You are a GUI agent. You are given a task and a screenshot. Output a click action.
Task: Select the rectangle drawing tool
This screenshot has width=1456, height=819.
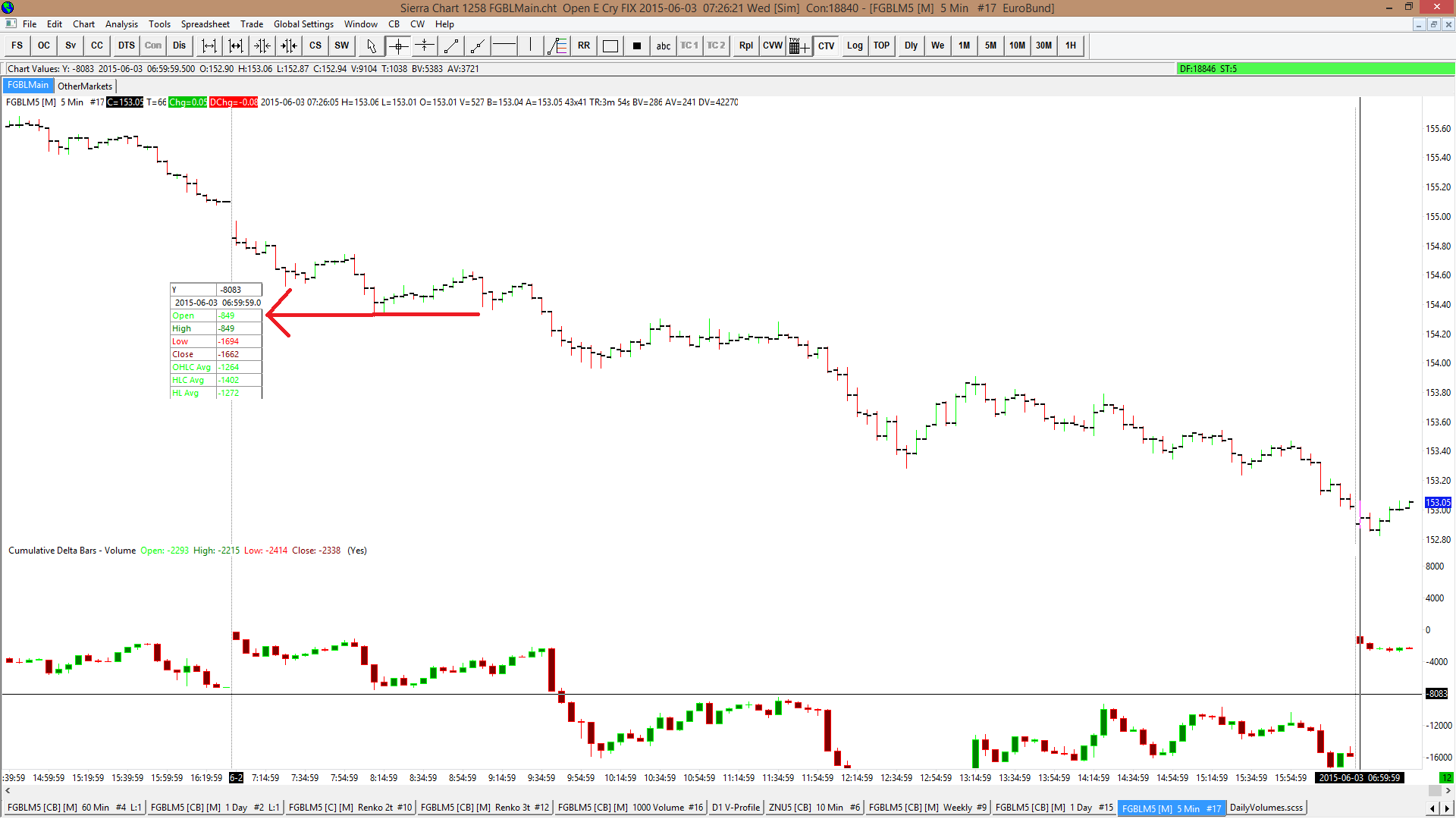tap(610, 45)
